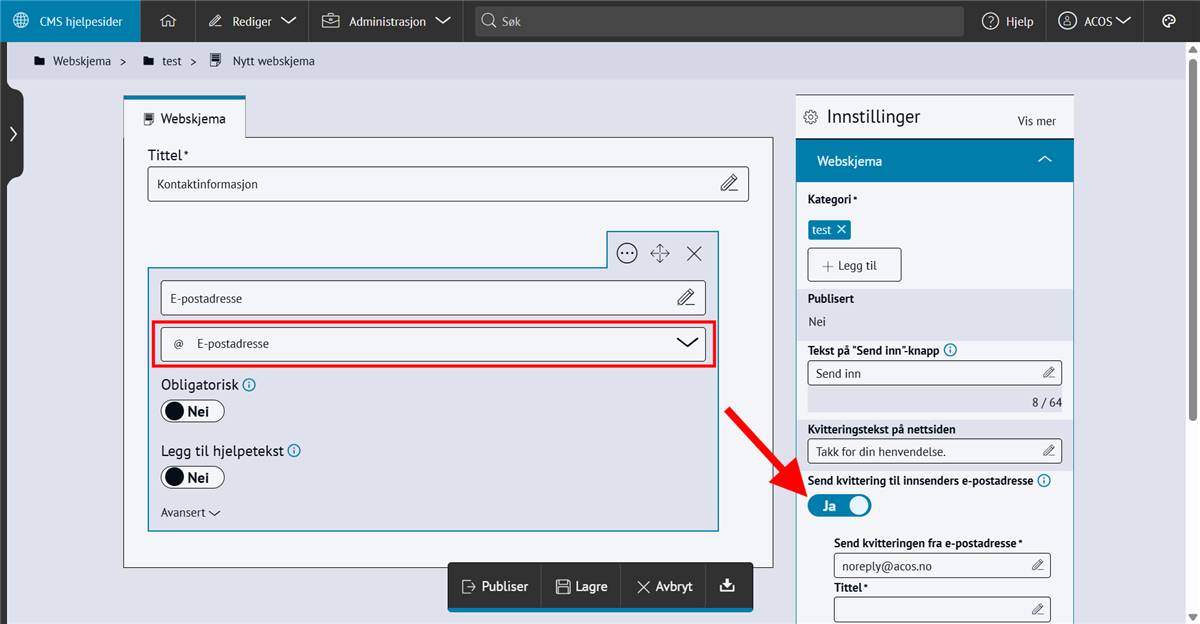Image resolution: width=1200 pixels, height=624 pixels.
Task: Enable the Legg til hjelpetekst switch
Action: (x=192, y=477)
